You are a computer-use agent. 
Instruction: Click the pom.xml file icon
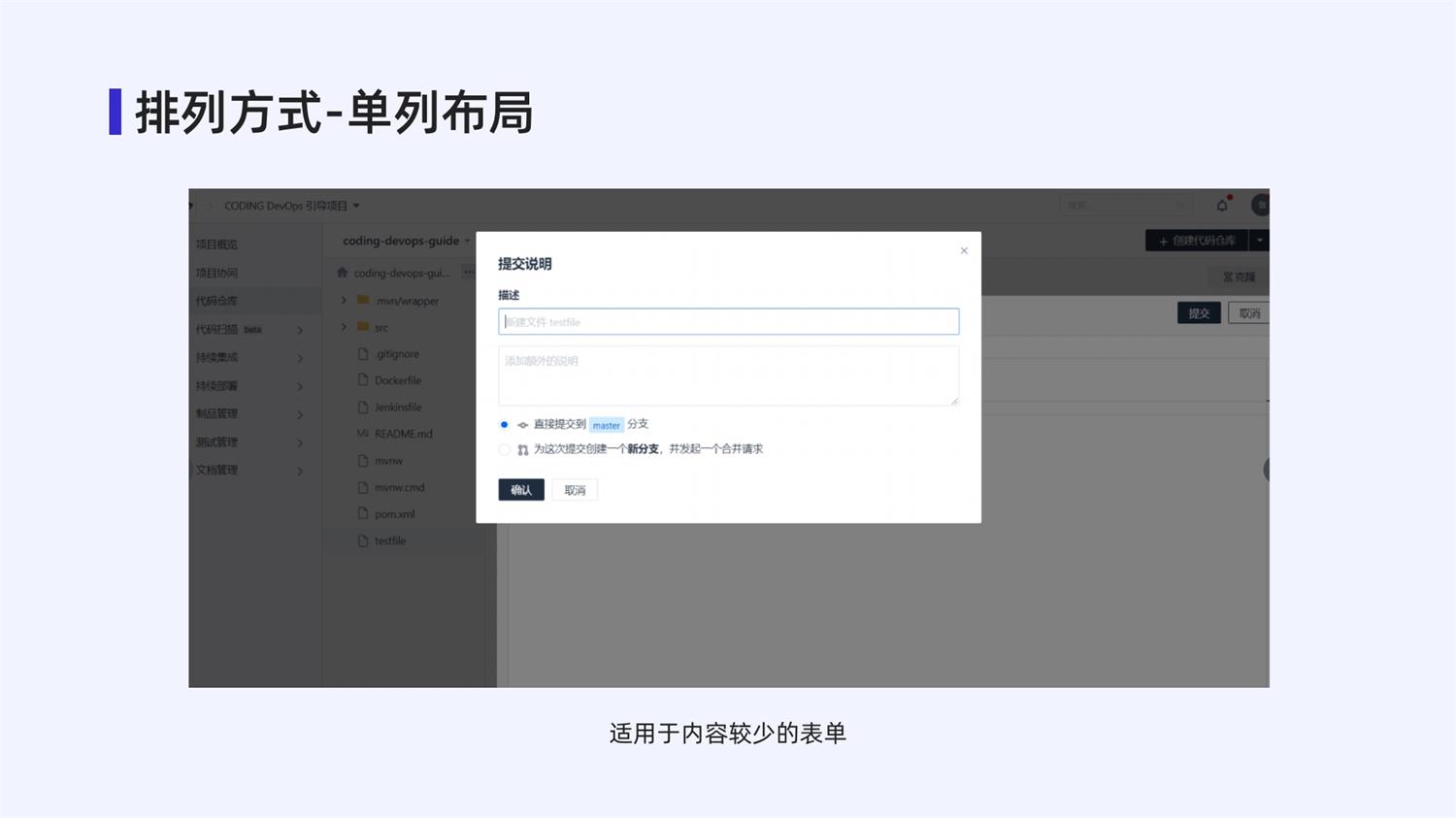pyautogui.click(x=363, y=513)
